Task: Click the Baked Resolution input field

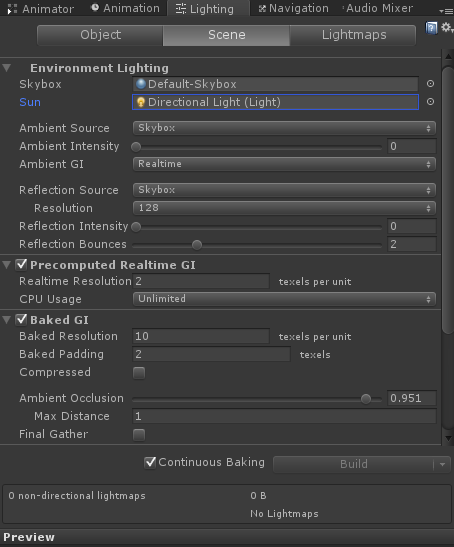Action: pos(201,336)
